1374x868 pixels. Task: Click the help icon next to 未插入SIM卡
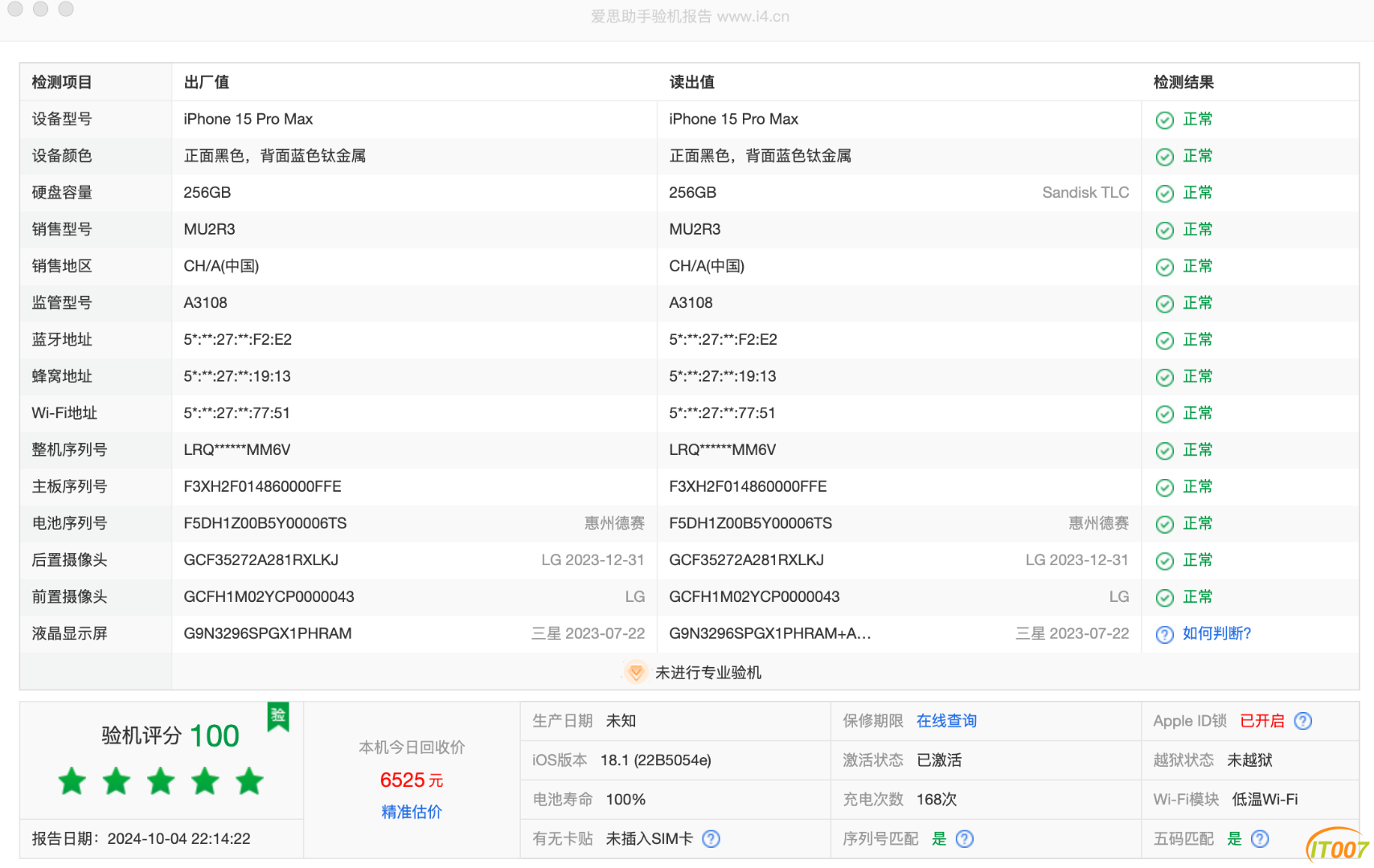(711, 839)
